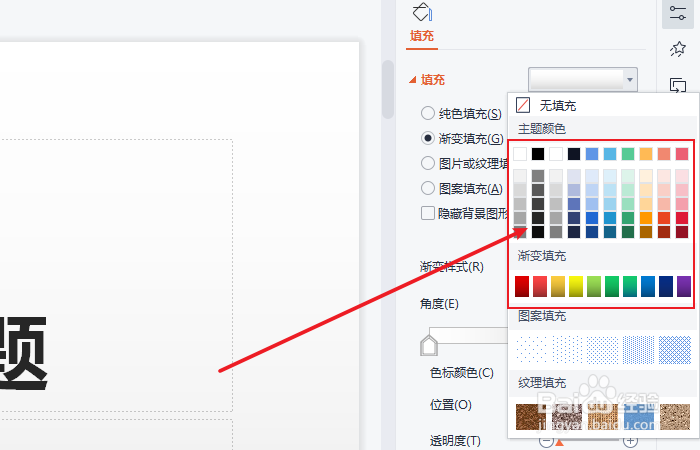
Task: Choose the light green gradient fill preset
Action: (x=594, y=287)
